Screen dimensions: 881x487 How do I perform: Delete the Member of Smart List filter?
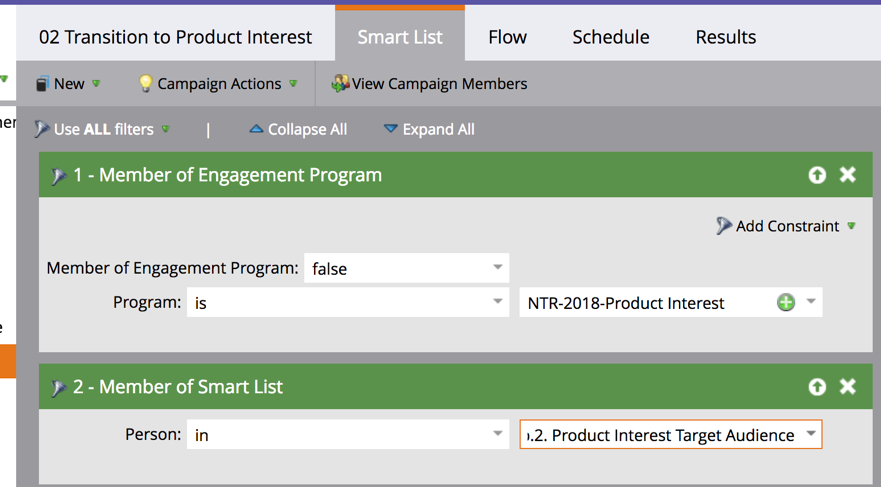(848, 387)
